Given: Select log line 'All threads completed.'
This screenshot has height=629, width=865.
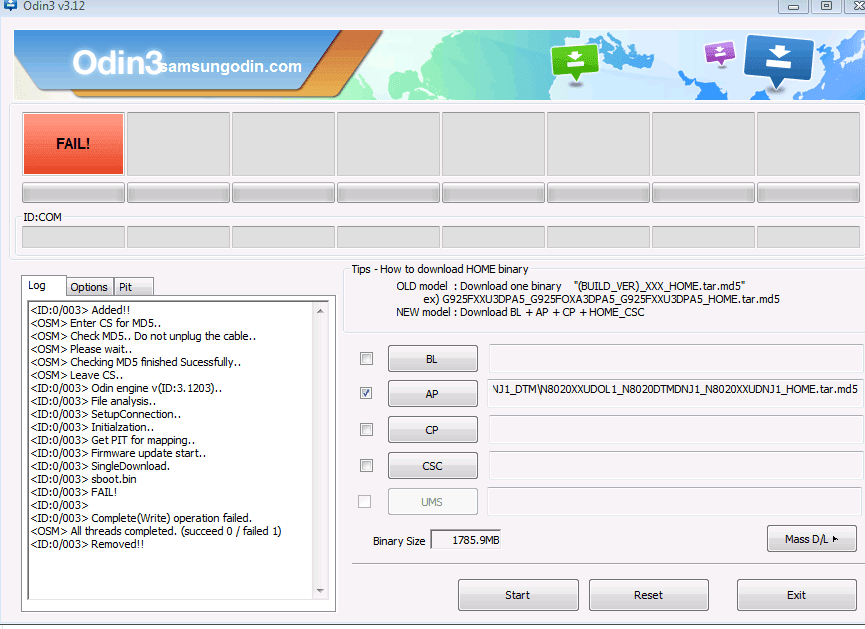Looking at the screenshot, I should [x=156, y=531].
